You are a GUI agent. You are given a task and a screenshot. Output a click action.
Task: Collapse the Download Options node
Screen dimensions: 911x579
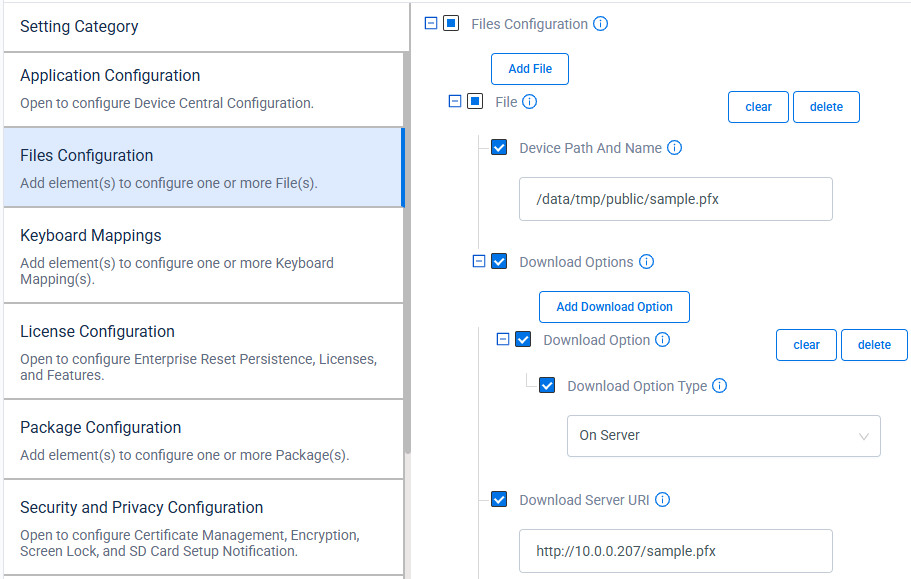[479, 261]
